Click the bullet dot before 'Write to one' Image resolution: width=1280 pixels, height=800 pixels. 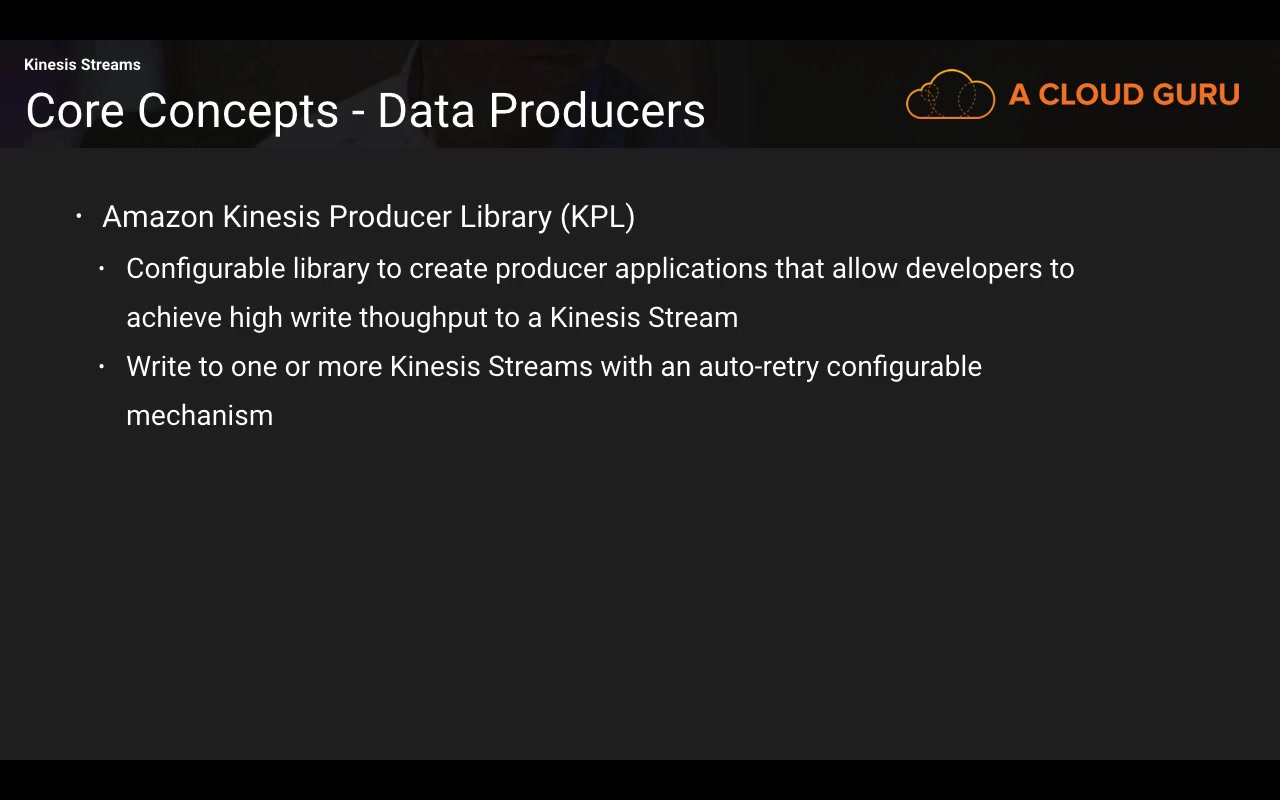coord(102,366)
